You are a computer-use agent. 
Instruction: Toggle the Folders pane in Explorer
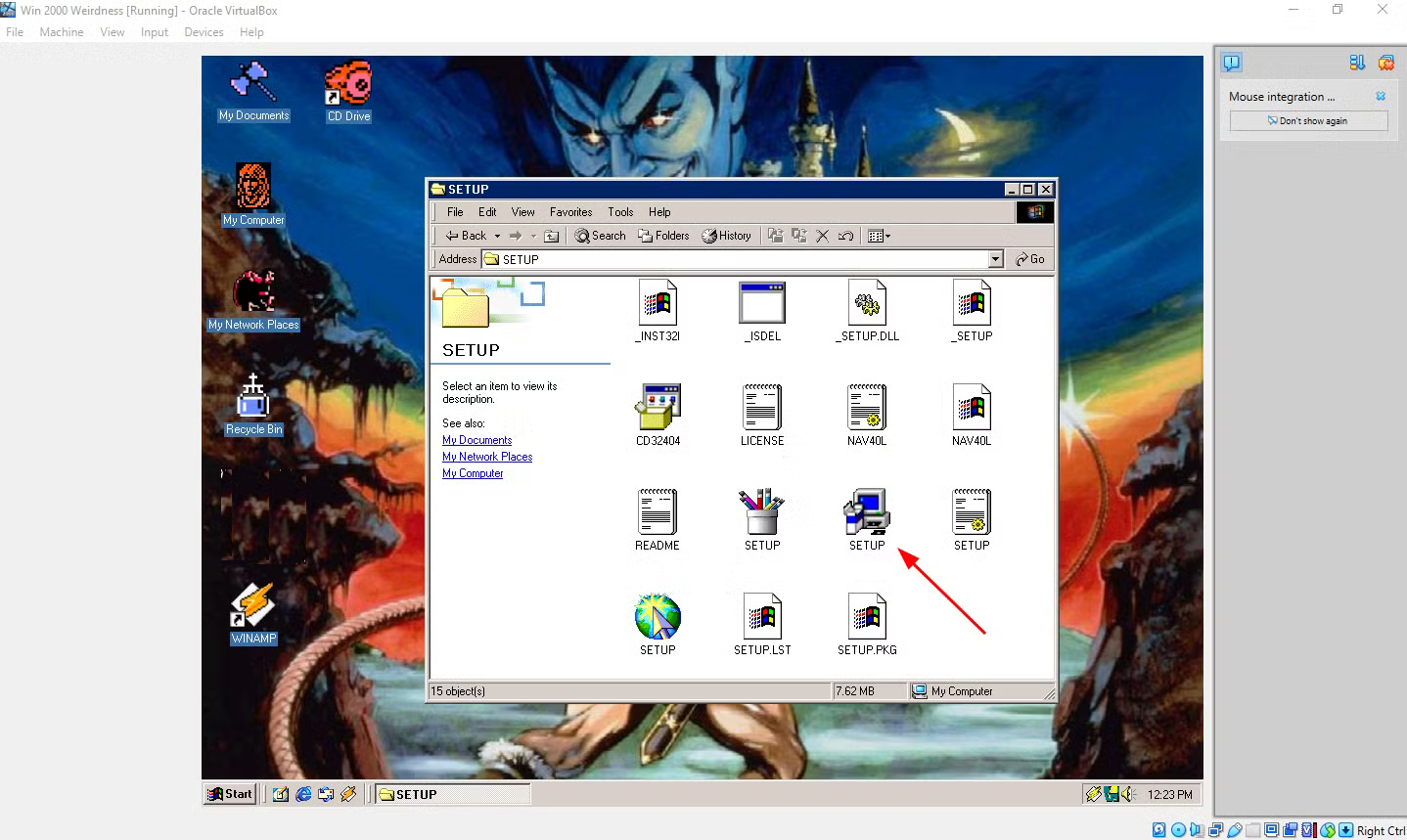pyautogui.click(x=663, y=236)
